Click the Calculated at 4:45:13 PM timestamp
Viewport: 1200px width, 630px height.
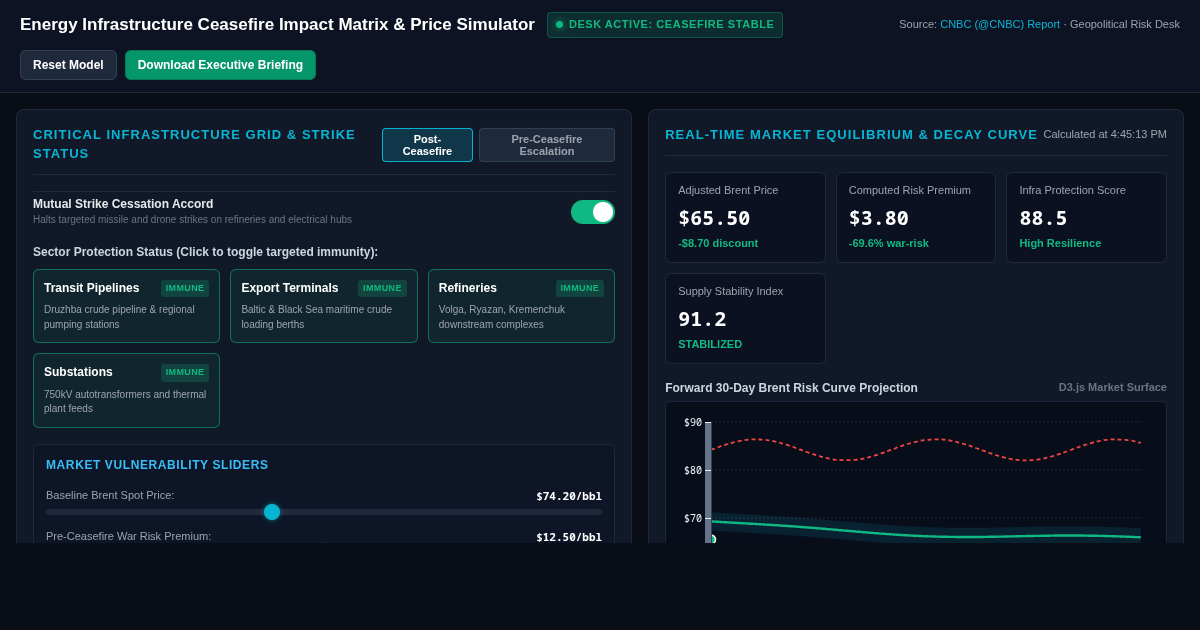pos(1105,134)
